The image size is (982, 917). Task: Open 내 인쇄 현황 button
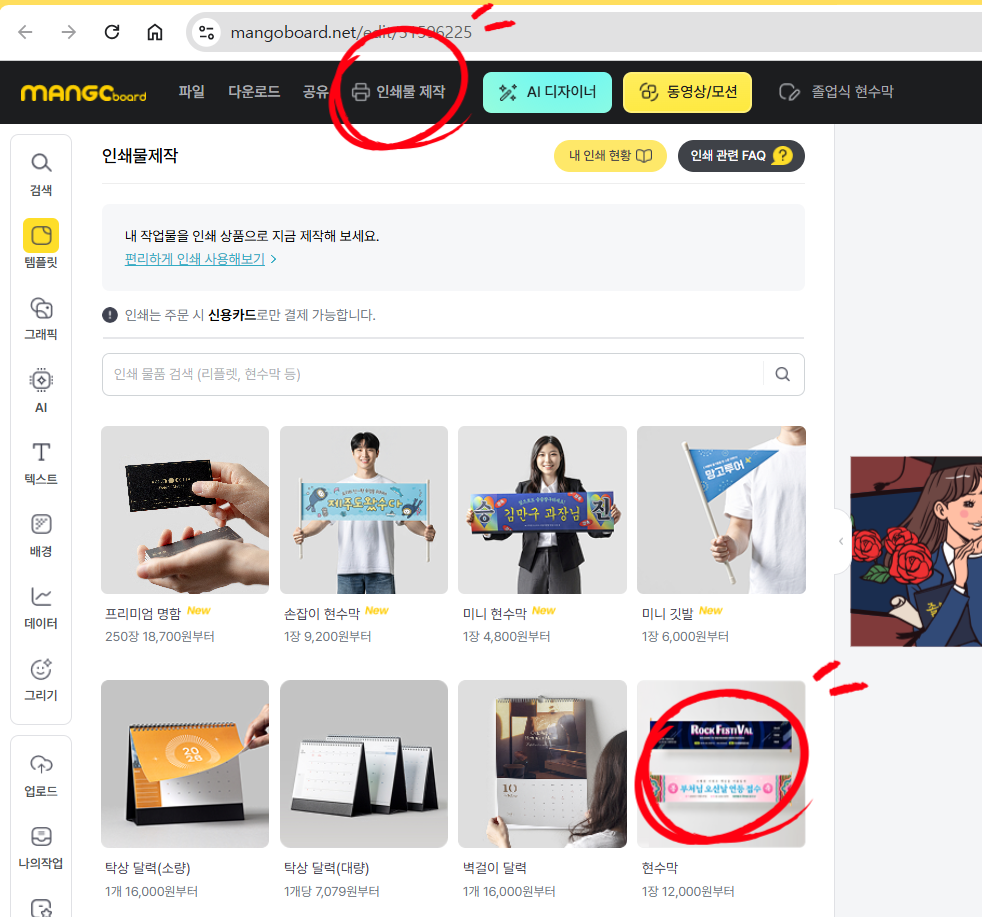pyautogui.click(x=610, y=156)
